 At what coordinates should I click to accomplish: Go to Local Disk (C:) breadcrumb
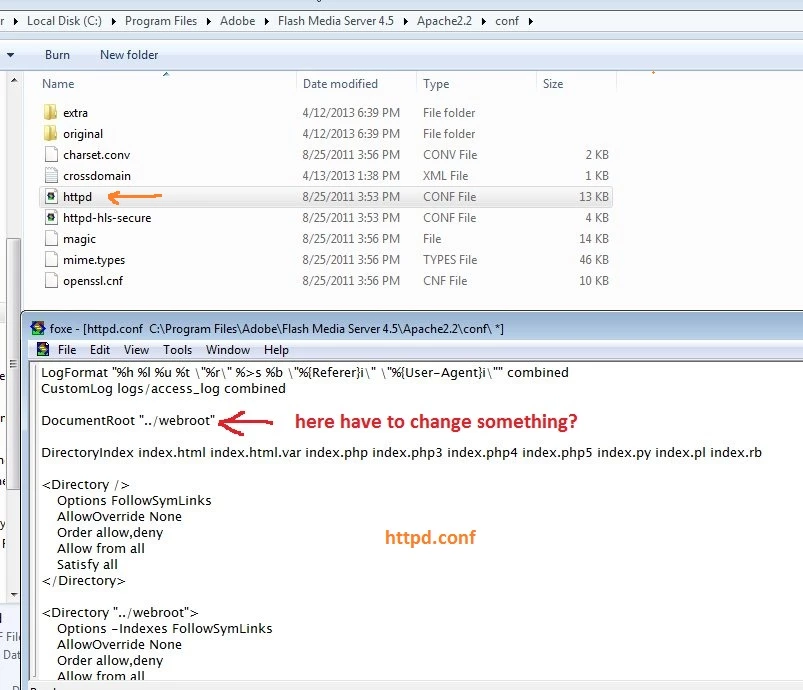tap(65, 21)
